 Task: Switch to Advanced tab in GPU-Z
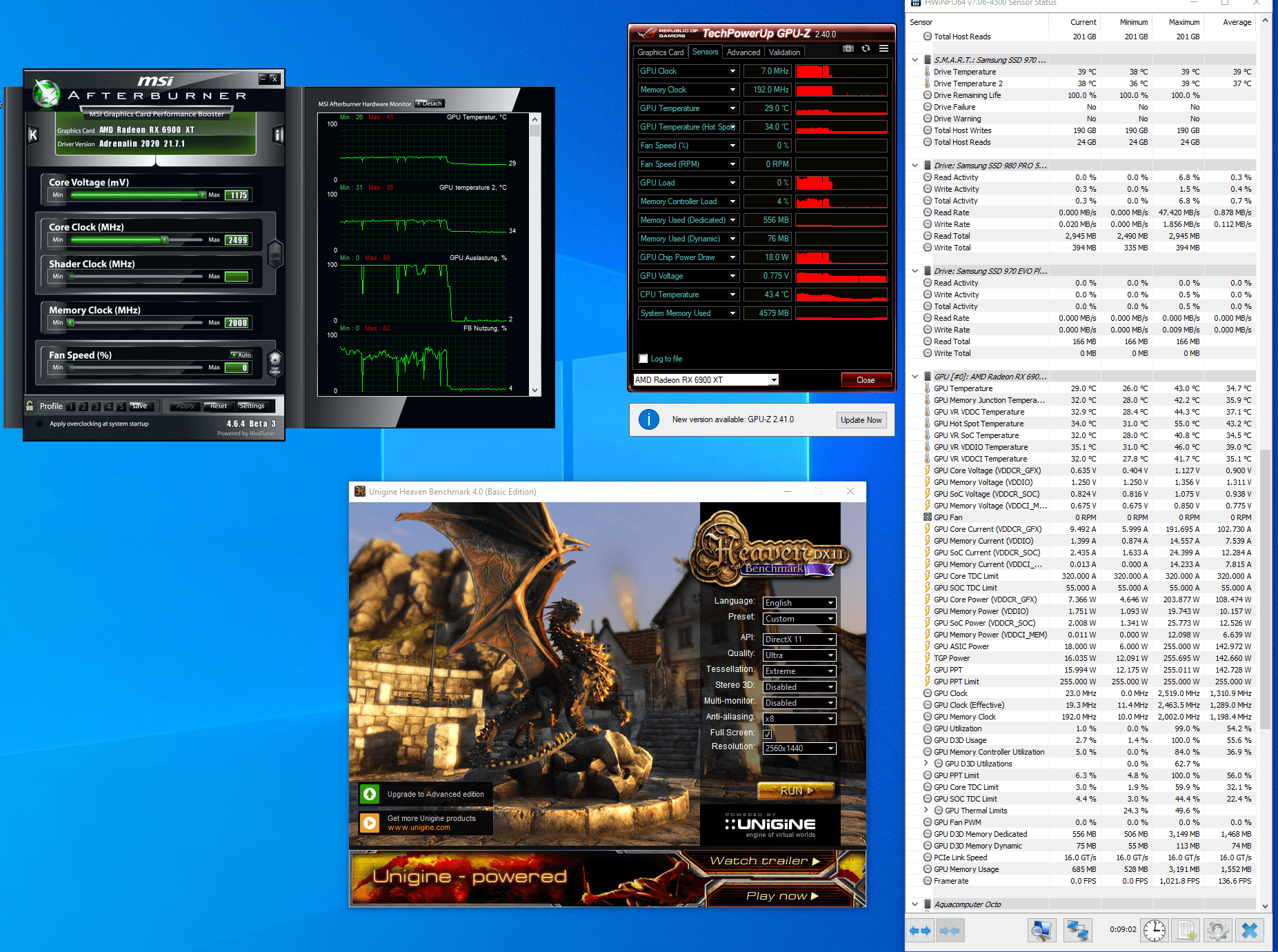[743, 52]
